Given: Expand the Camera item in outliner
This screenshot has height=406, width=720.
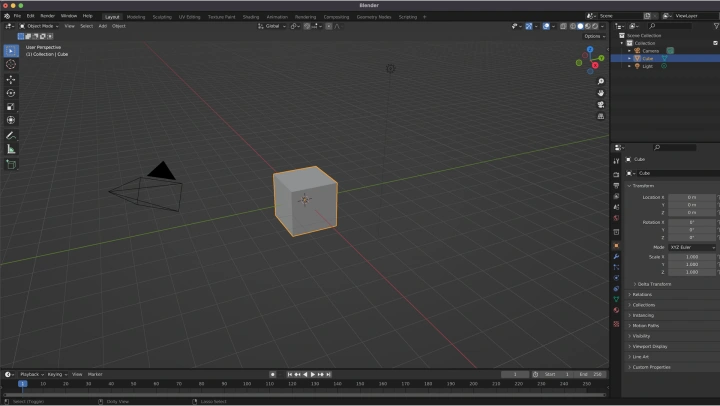Looking at the screenshot, I should pos(629,51).
